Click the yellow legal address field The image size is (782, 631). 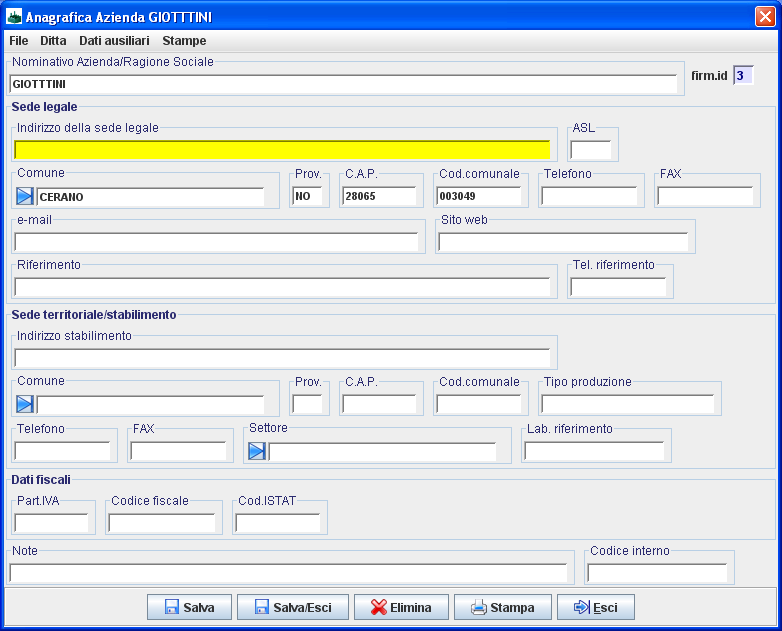coord(282,150)
